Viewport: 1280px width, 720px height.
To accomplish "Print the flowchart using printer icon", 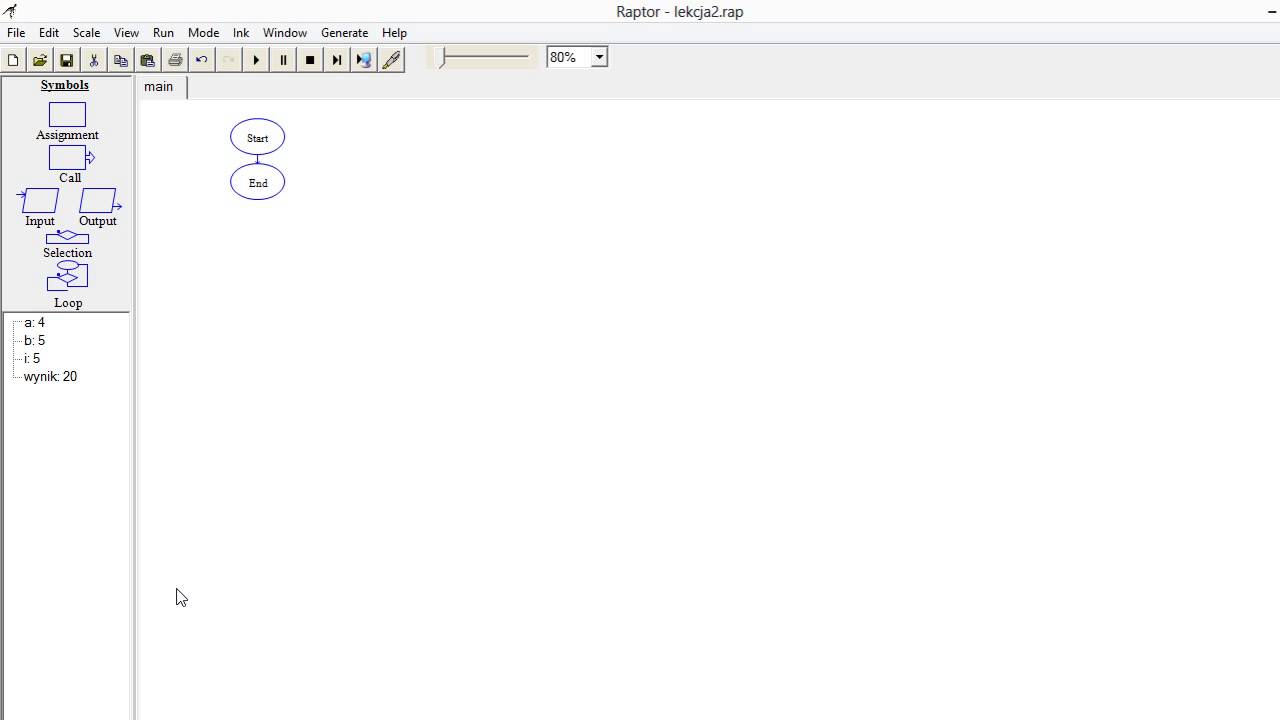I will [x=175, y=60].
